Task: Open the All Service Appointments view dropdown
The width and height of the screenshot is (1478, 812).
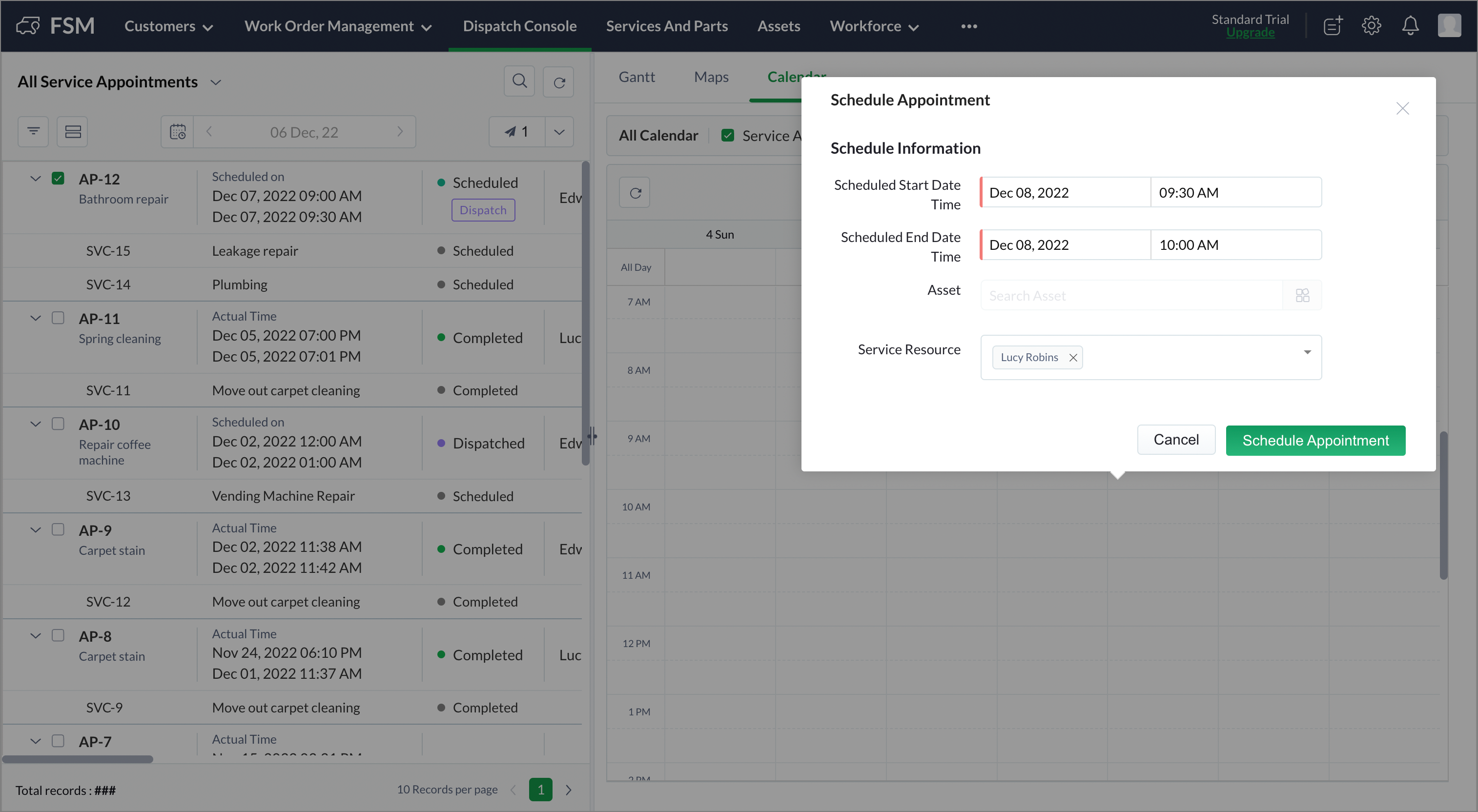Action: pos(216,82)
